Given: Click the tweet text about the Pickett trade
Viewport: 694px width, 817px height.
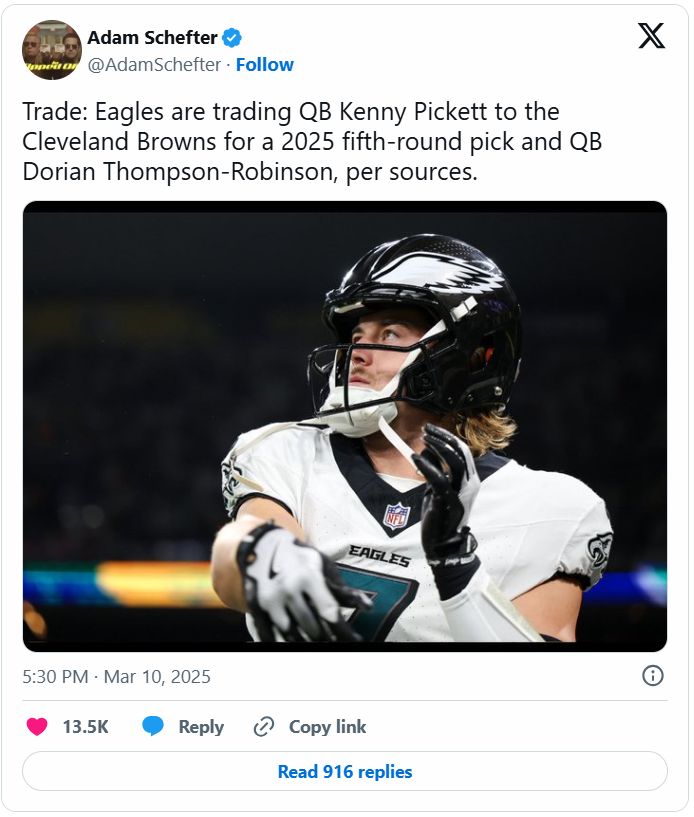Looking at the screenshot, I should tap(312, 141).
